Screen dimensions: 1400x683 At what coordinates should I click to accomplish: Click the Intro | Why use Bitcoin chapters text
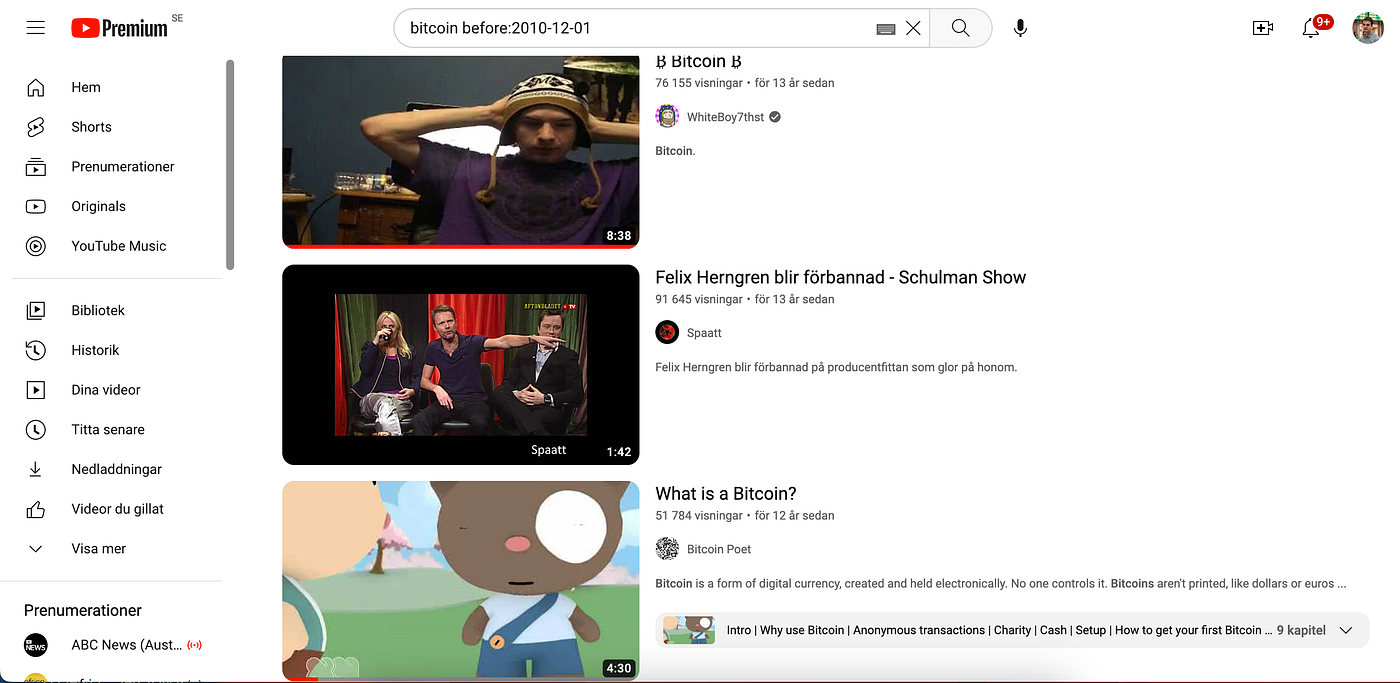pyautogui.click(x=999, y=630)
